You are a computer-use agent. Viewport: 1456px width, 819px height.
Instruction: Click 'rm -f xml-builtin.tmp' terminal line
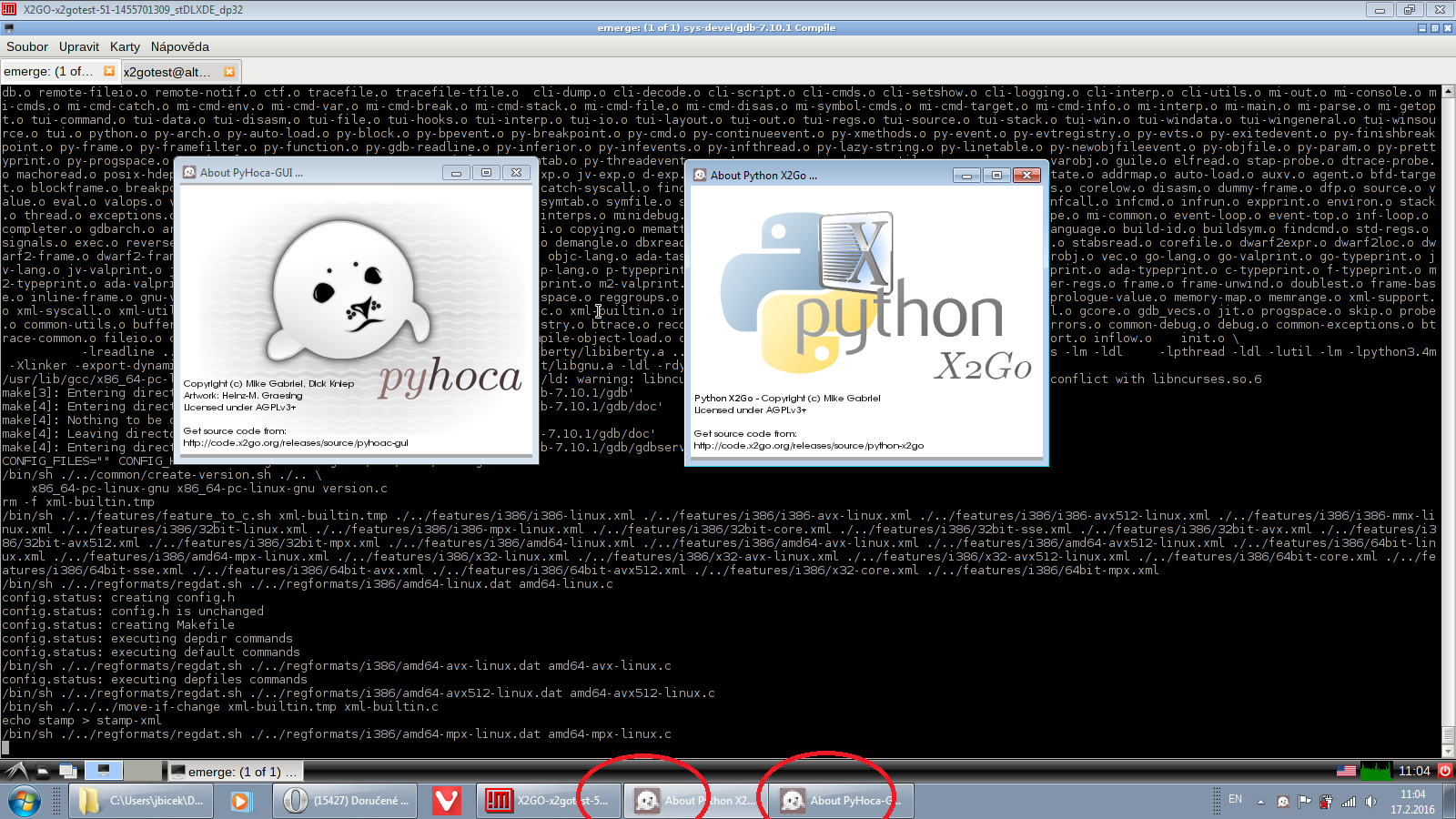[78, 502]
